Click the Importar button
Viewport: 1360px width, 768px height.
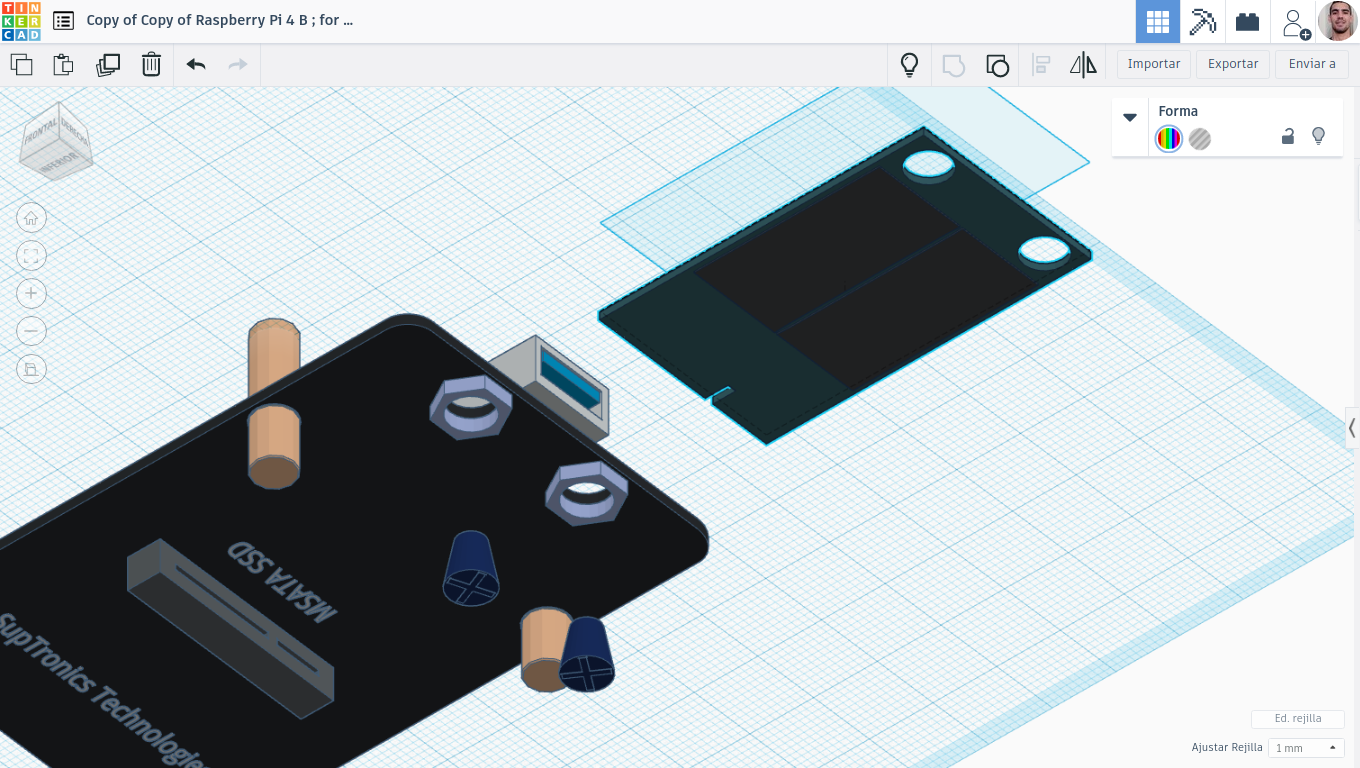(x=1154, y=64)
